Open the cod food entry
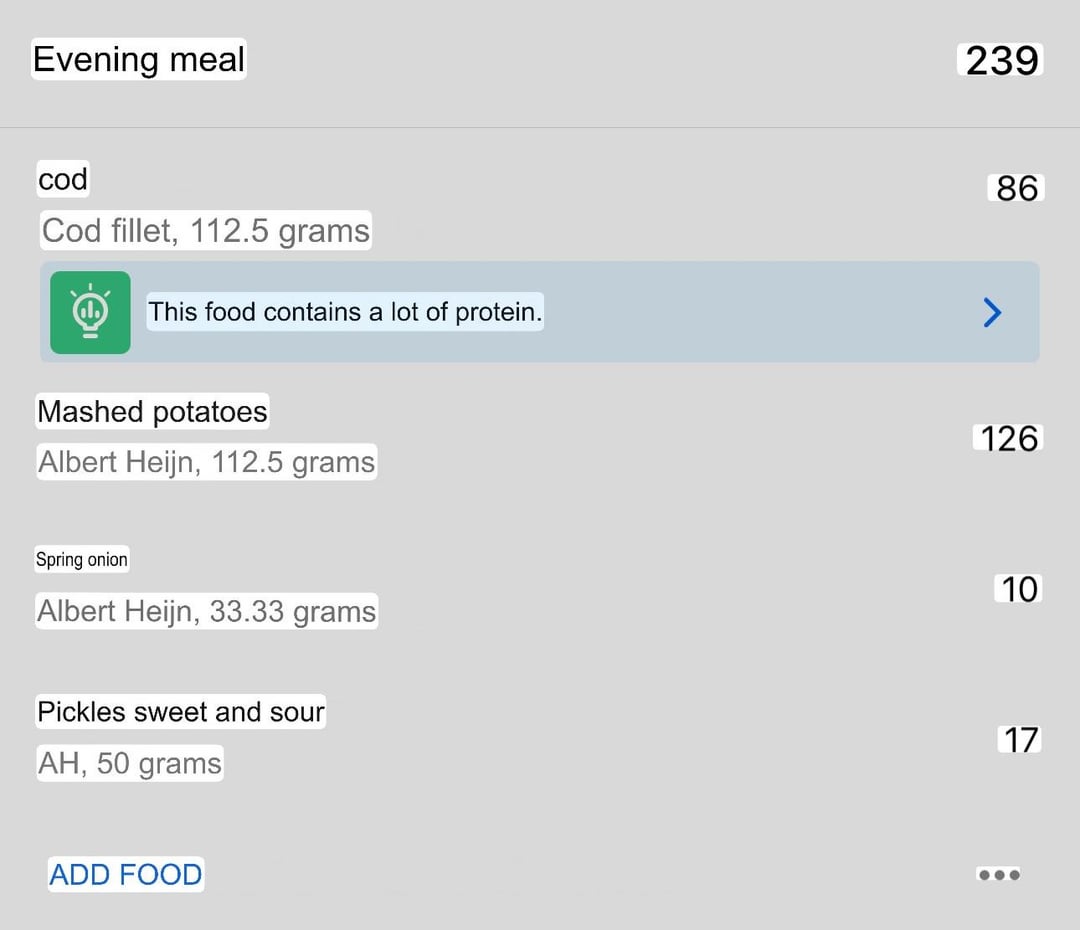 coord(63,180)
